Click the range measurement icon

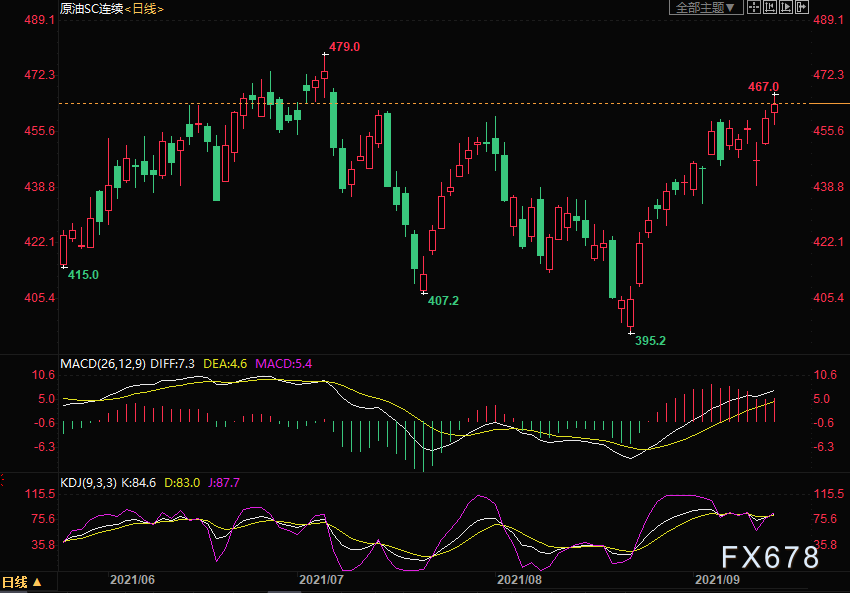(x=771, y=8)
